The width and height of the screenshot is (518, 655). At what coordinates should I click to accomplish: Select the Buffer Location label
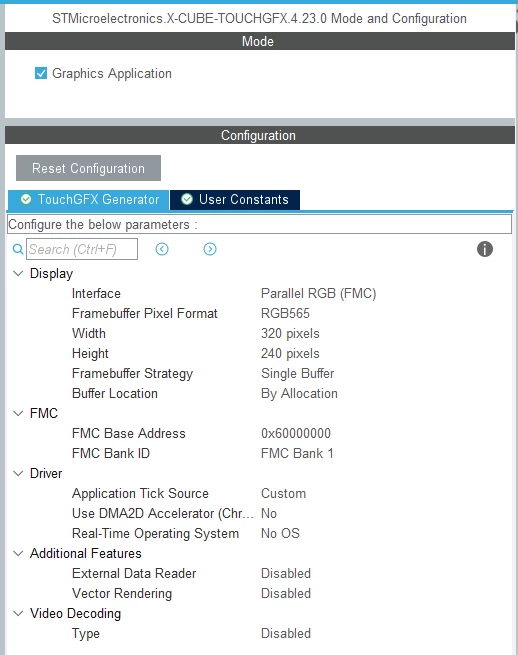114,394
